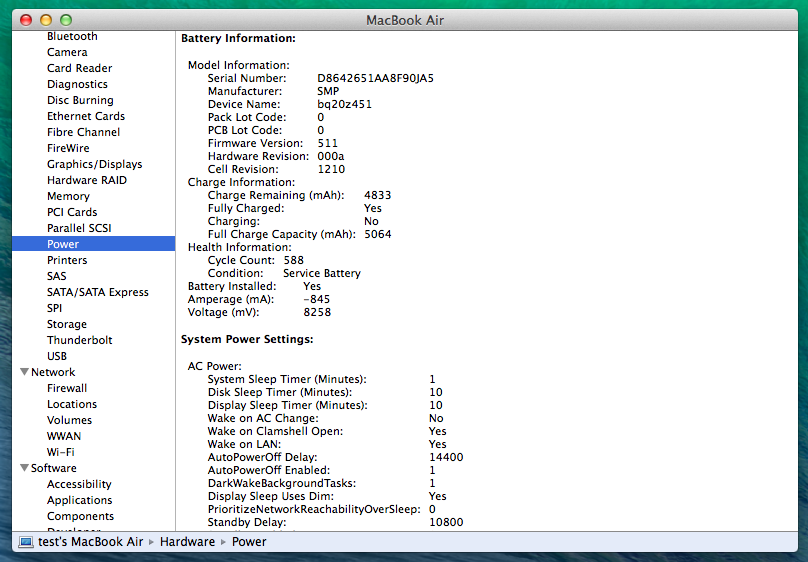
Task: Show Ethernet Cards information
Action: tap(86, 116)
